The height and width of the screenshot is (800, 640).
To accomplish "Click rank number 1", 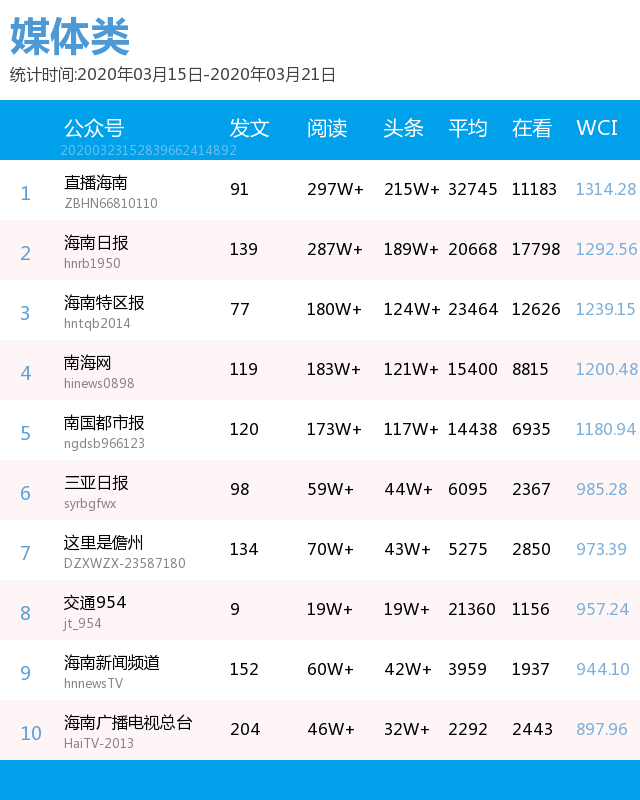I will coord(26,193).
